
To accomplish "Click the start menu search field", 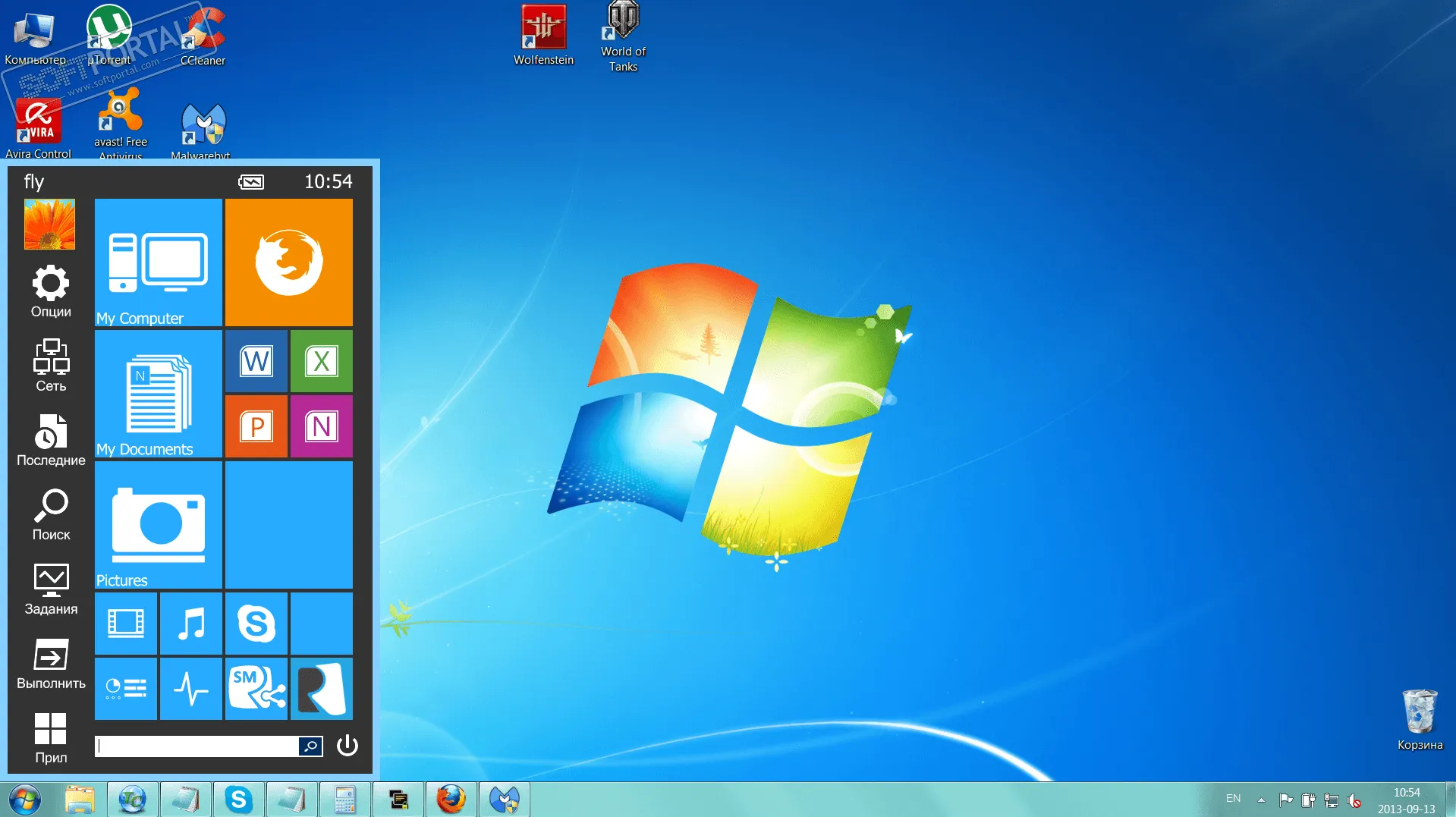I will tap(197, 746).
